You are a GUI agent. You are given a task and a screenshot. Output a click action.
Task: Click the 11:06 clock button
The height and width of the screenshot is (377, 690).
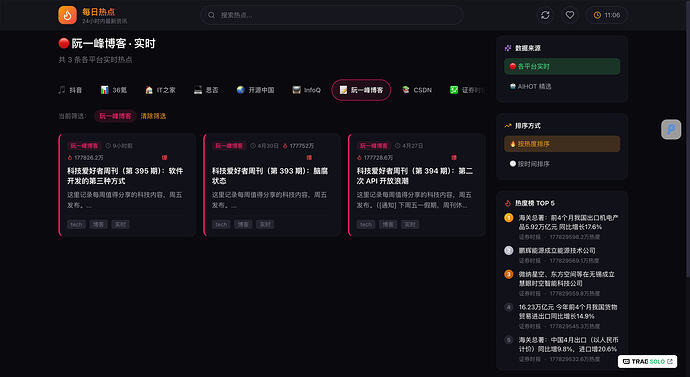[x=606, y=15]
